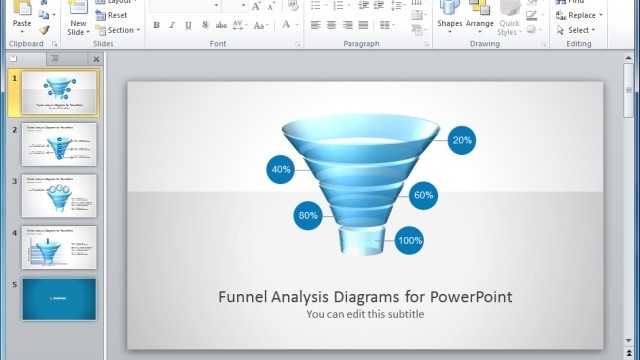Image resolution: width=640 pixels, height=360 pixels.
Task: Click the Select cursor button
Action: pyautogui.click(x=576, y=30)
